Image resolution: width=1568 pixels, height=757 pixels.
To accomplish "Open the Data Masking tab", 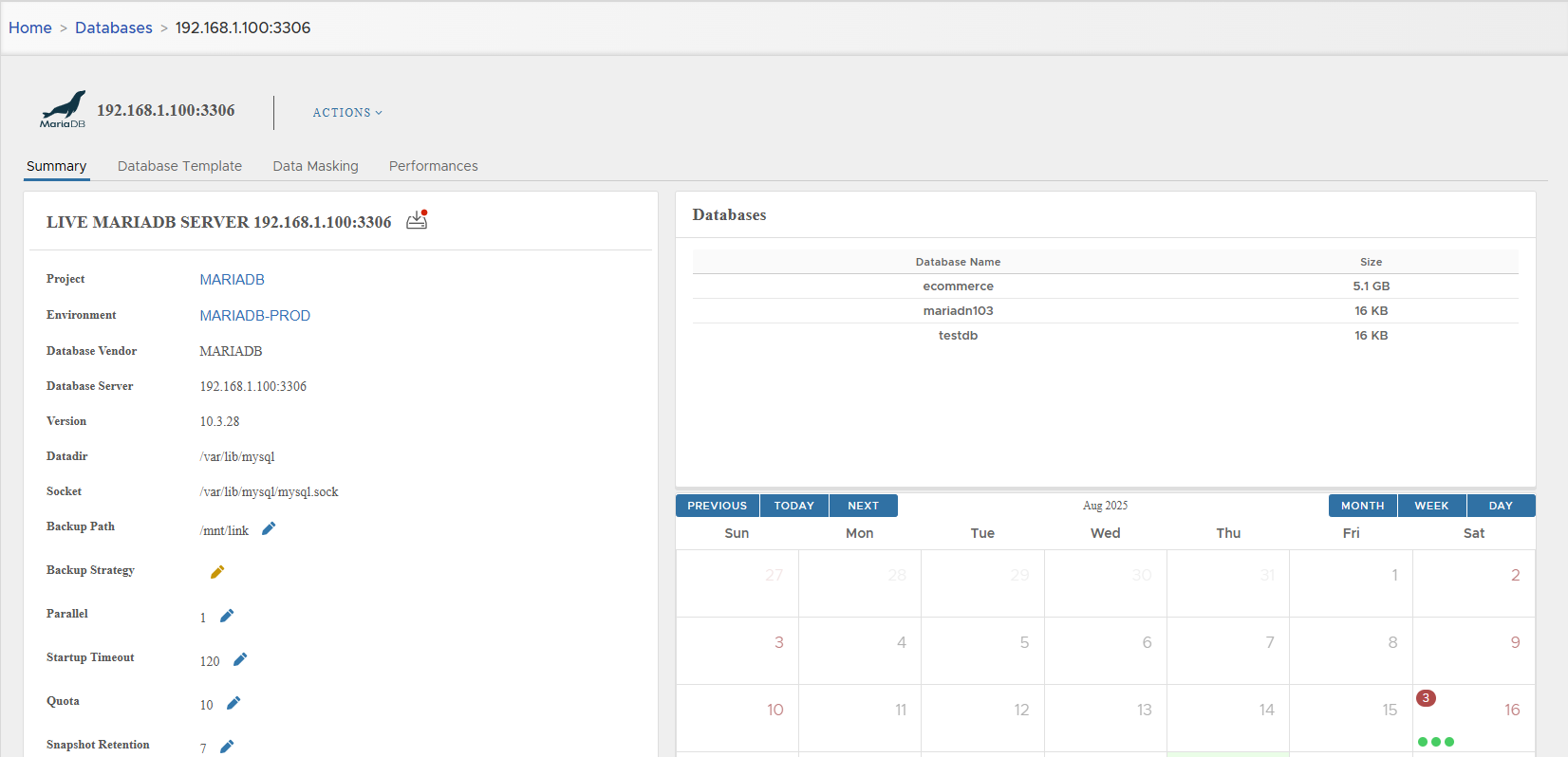I will coord(315,166).
